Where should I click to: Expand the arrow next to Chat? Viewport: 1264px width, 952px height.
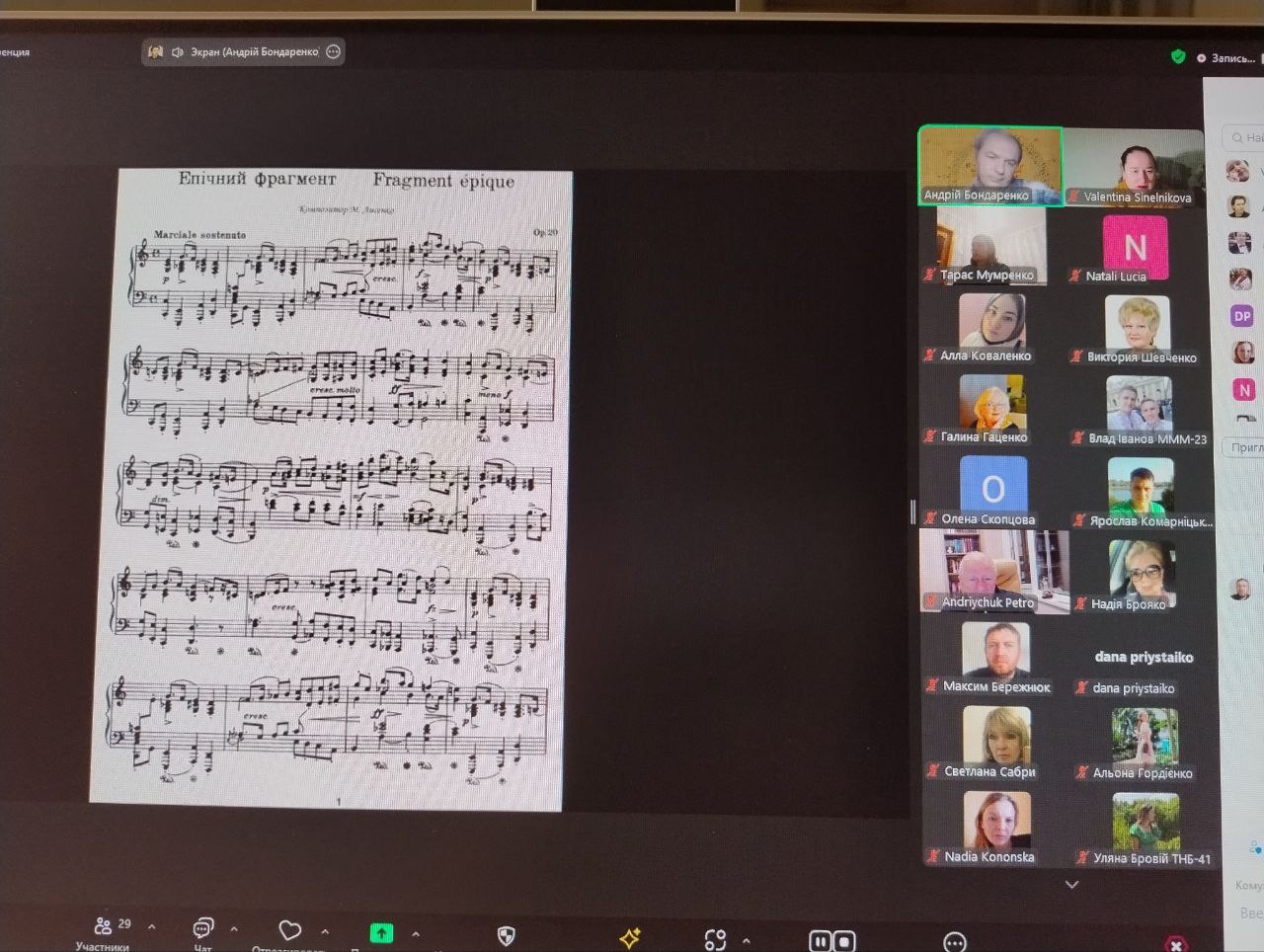click(234, 929)
